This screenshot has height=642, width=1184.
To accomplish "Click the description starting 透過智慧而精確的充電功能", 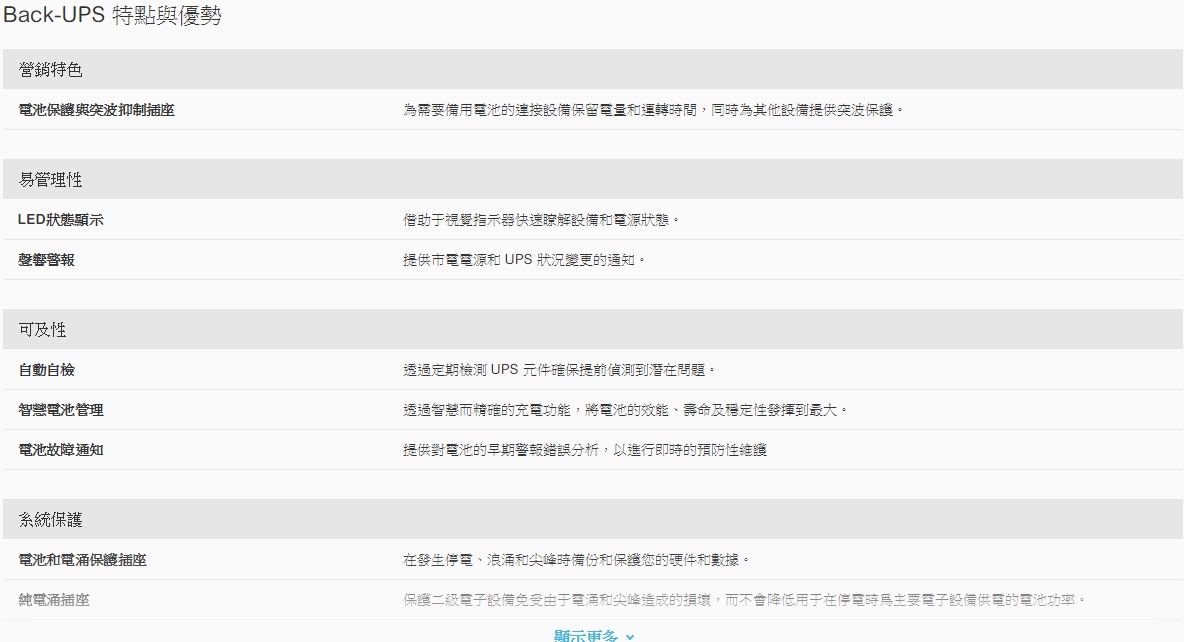I will tap(625, 410).
